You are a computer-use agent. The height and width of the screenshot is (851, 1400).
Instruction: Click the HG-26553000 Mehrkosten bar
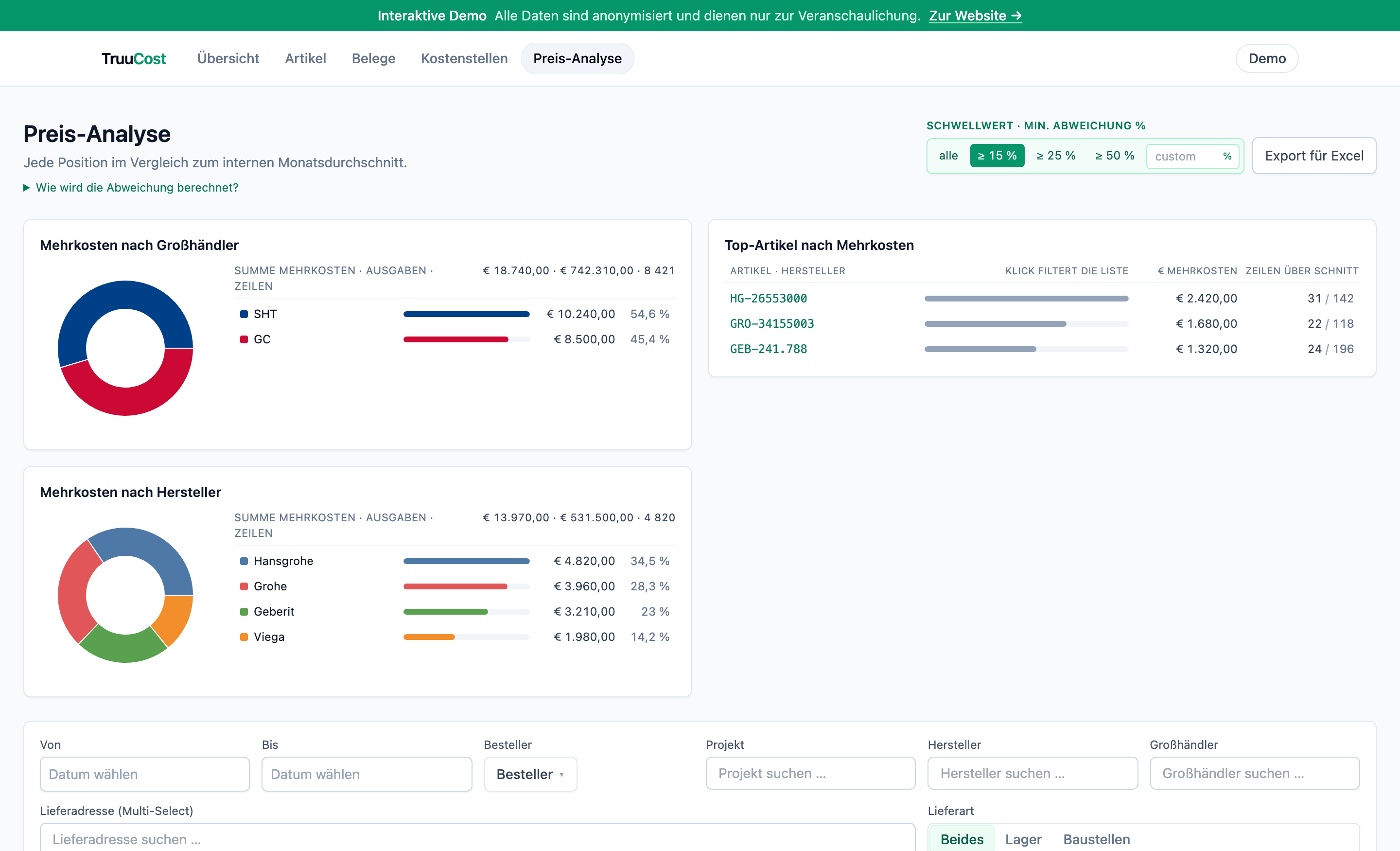(1026, 299)
